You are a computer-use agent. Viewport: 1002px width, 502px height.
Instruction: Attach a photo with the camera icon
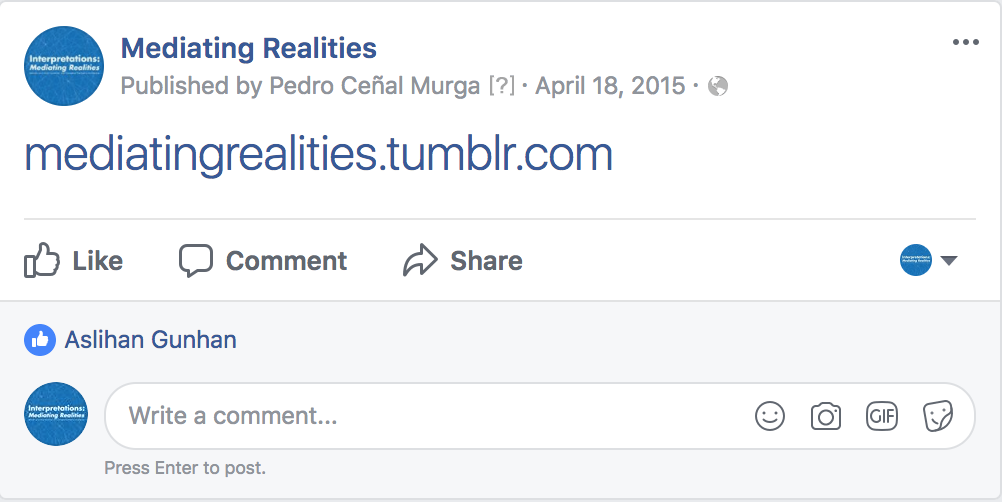click(826, 416)
